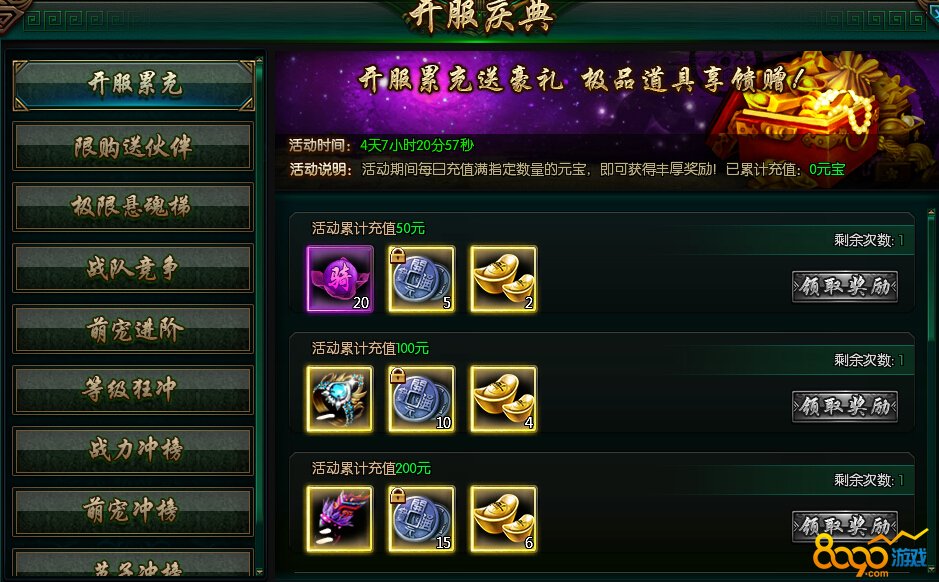Open the 极限悬魂梯 tab
Image resolution: width=939 pixels, height=582 pixels.
(133, 207)
